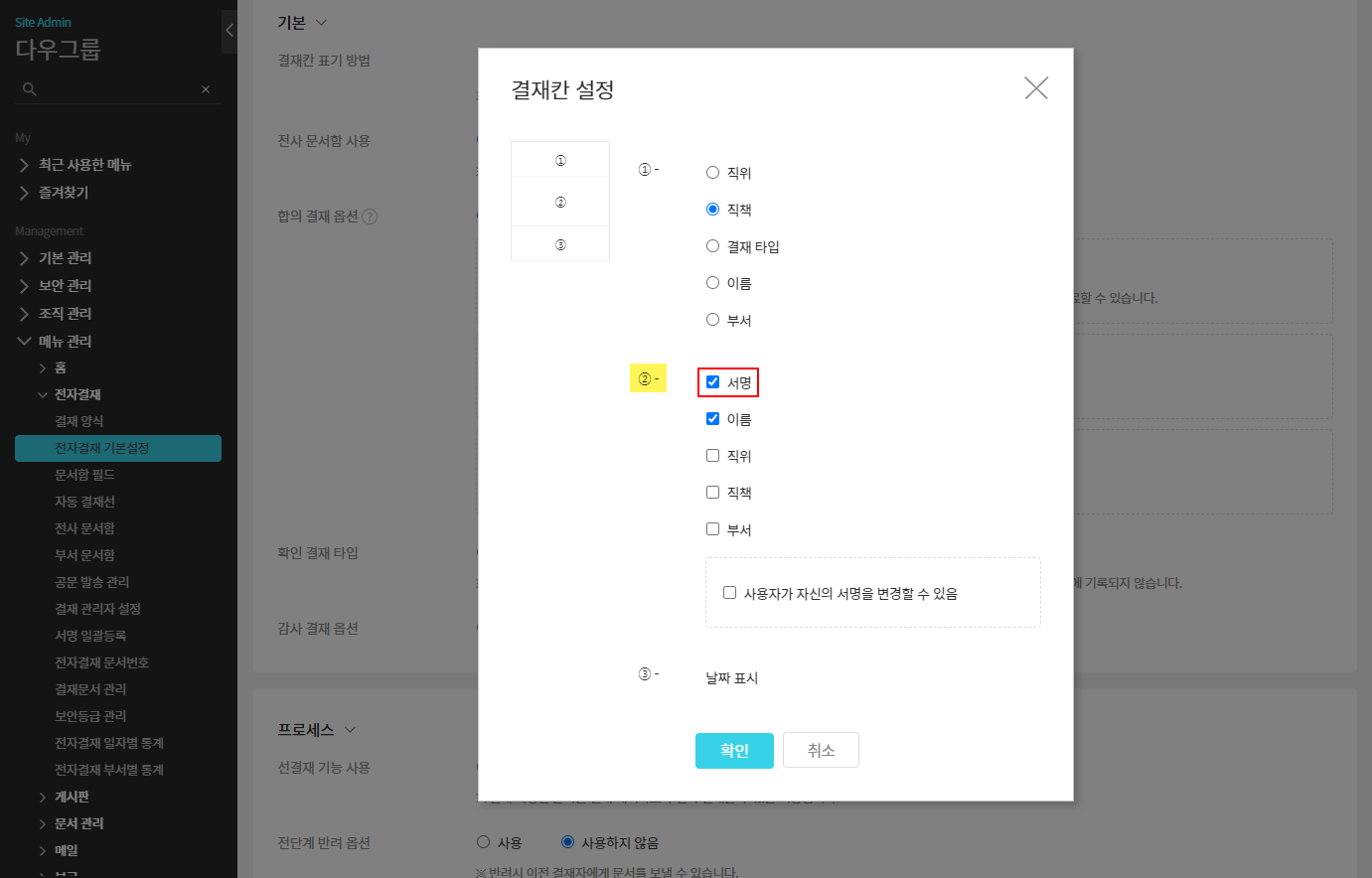
Task: Click the sidebar search input field
Action: point(117,89)
